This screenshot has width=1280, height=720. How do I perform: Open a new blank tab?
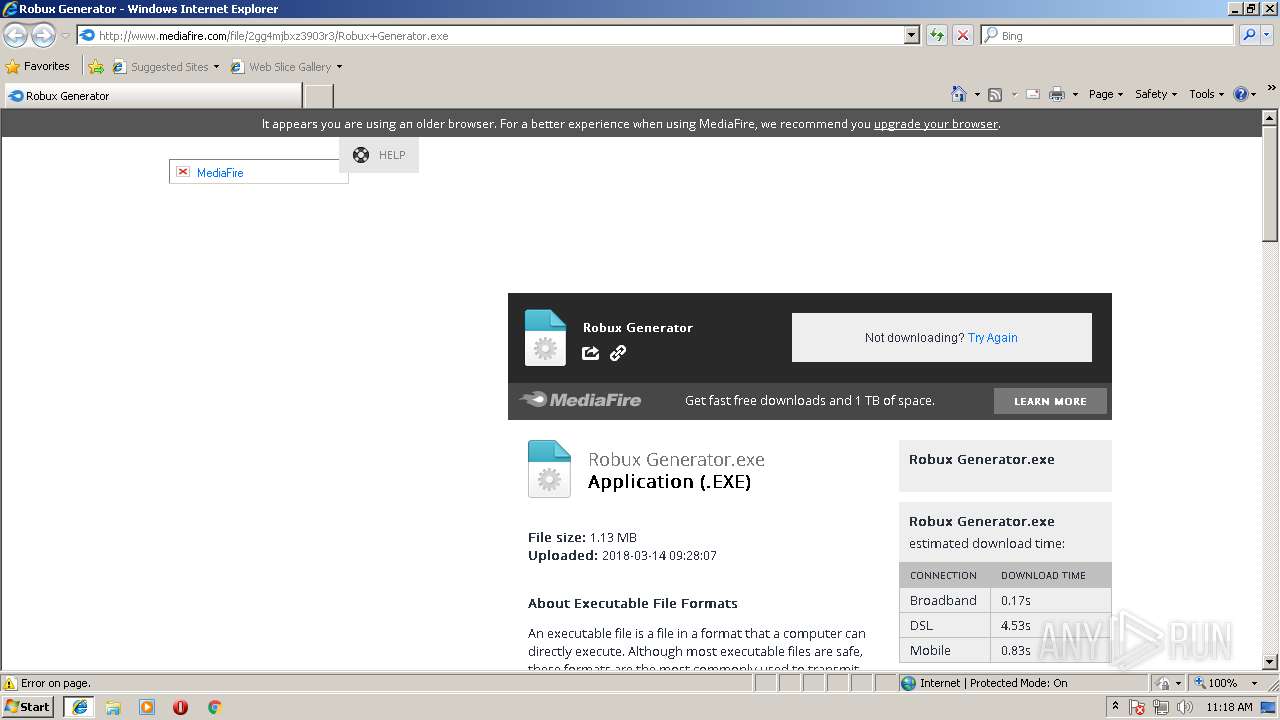(318, 96)
